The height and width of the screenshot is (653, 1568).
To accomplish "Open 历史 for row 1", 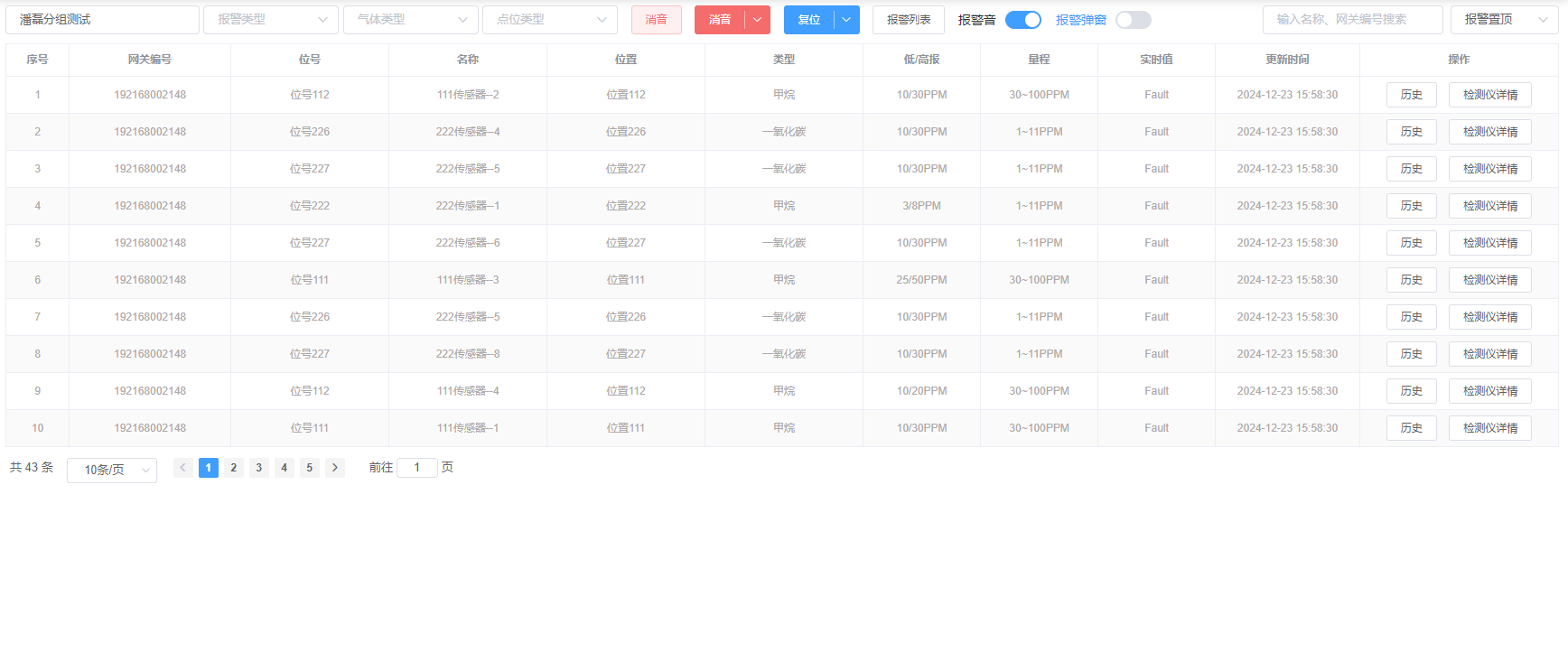I will 1411,95.
